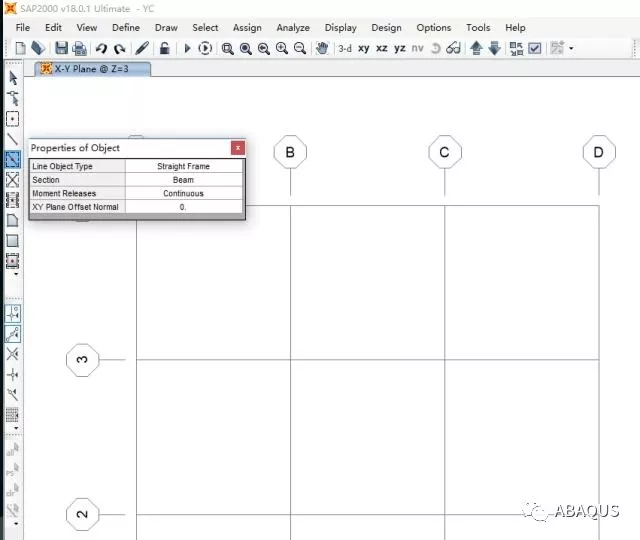Activate the Pan hand tool
Viewport: 640px width, 540px height.
(x=322, y=48)
